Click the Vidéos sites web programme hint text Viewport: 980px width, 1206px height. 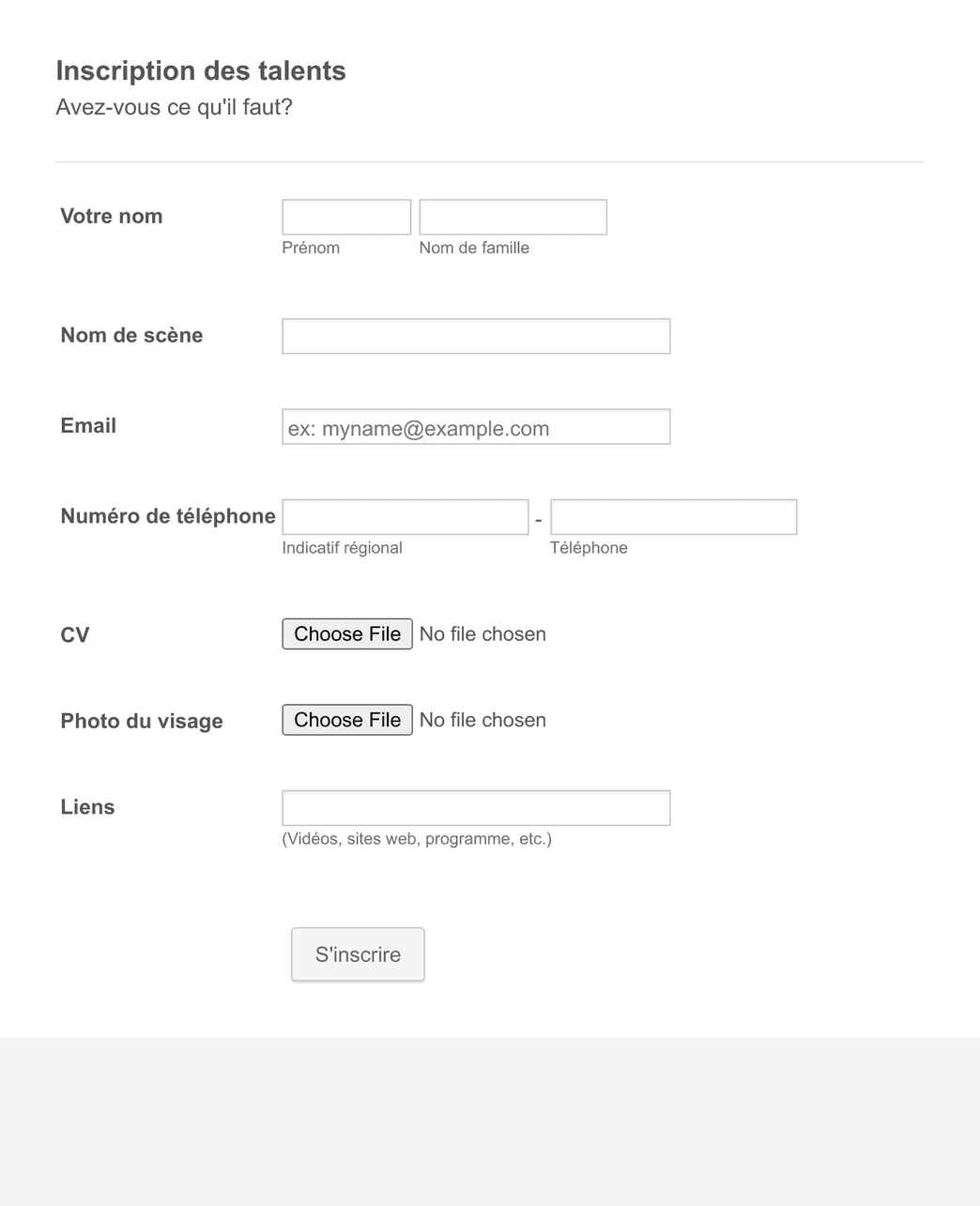[417, 838]
